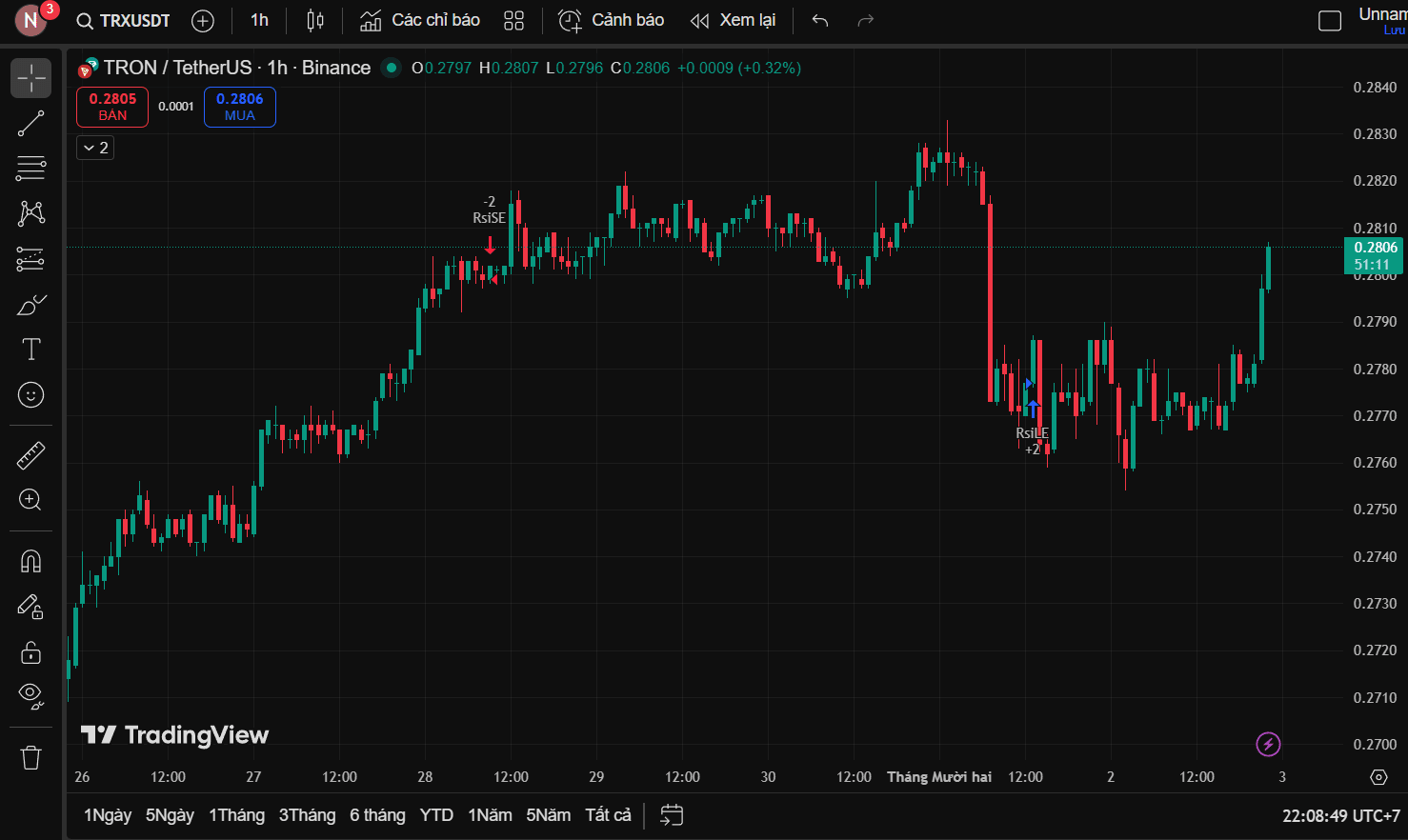Select the crosshair cursor tool

(30, 78)
